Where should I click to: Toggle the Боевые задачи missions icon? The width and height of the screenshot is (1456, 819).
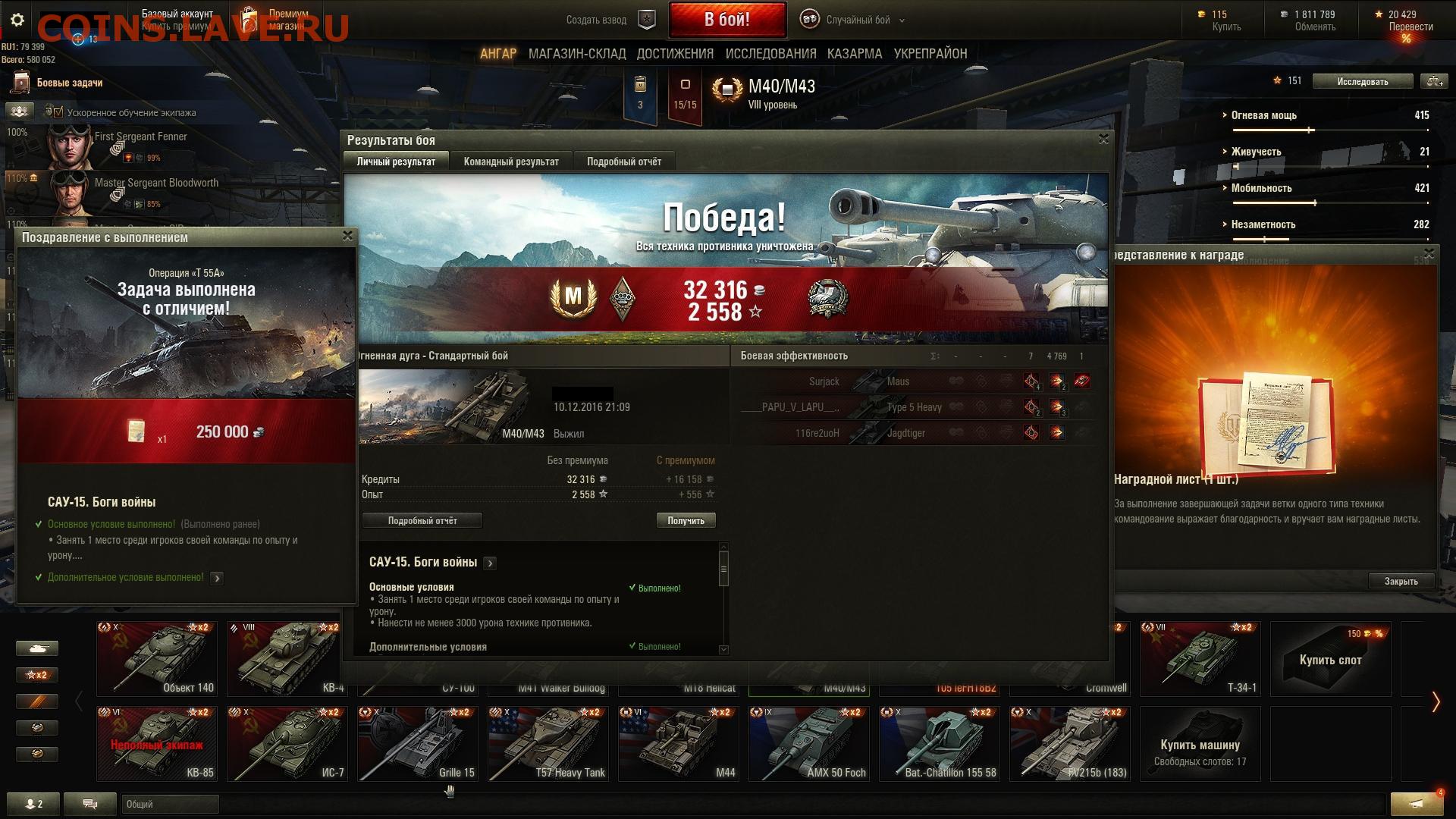tap(21, 83)
